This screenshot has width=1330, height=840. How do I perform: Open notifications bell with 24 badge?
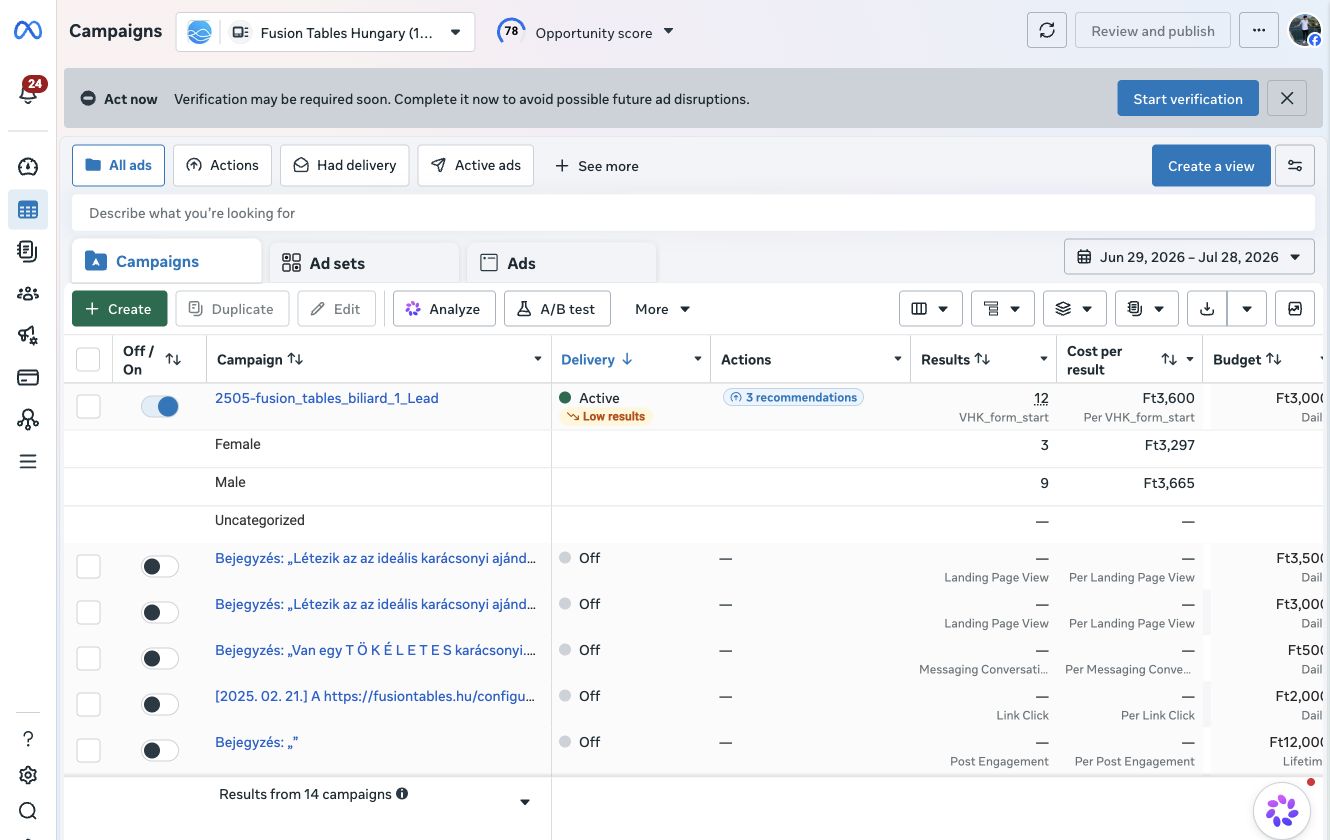point(29,91)
